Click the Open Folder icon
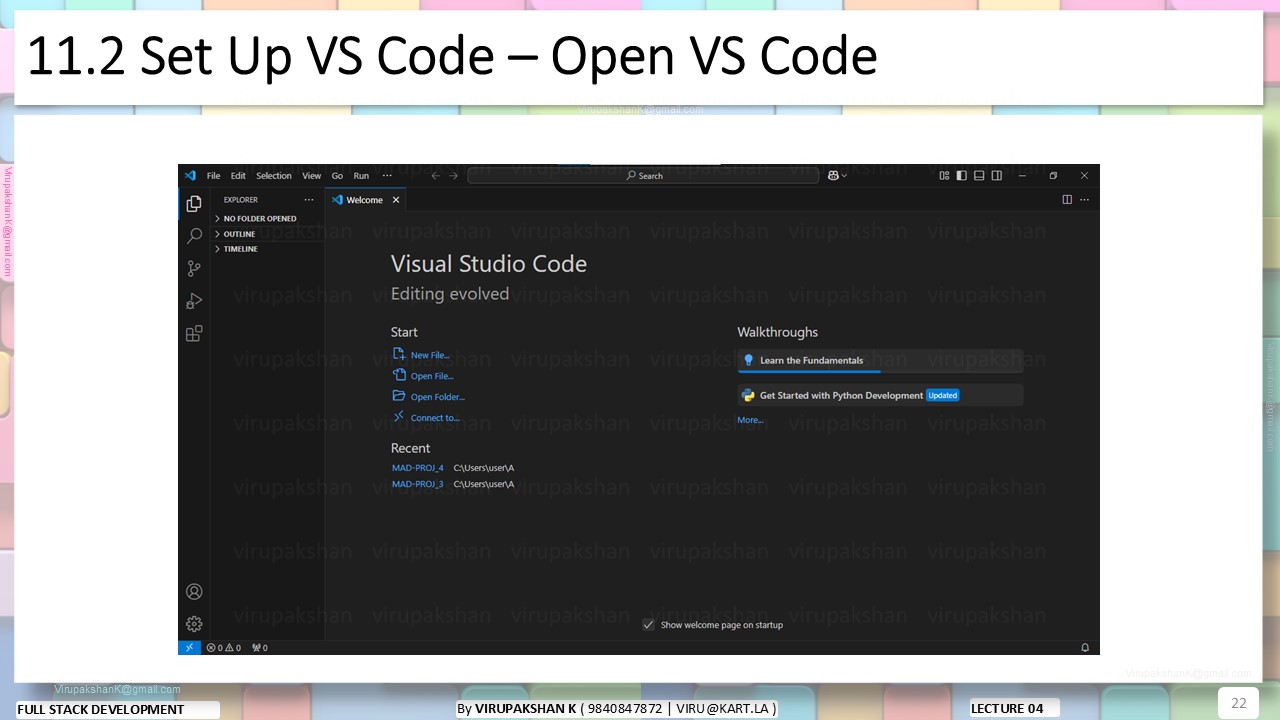The height and width of the screenshot is (720, 1280). [399, 396]
